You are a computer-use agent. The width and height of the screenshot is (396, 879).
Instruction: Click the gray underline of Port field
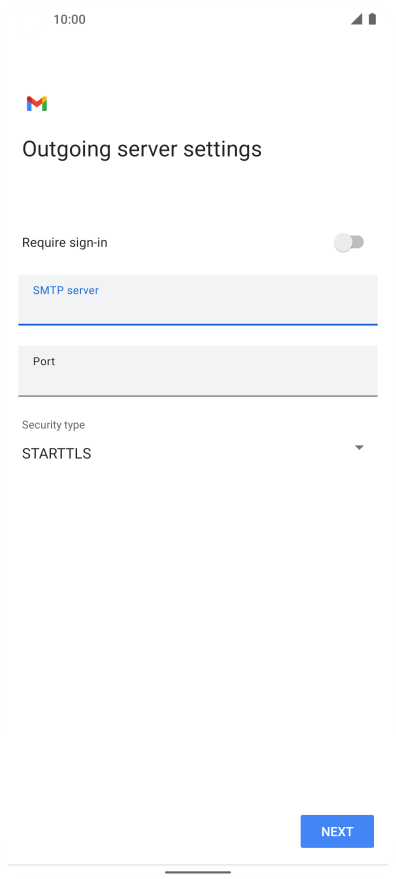tap(198, 396)
